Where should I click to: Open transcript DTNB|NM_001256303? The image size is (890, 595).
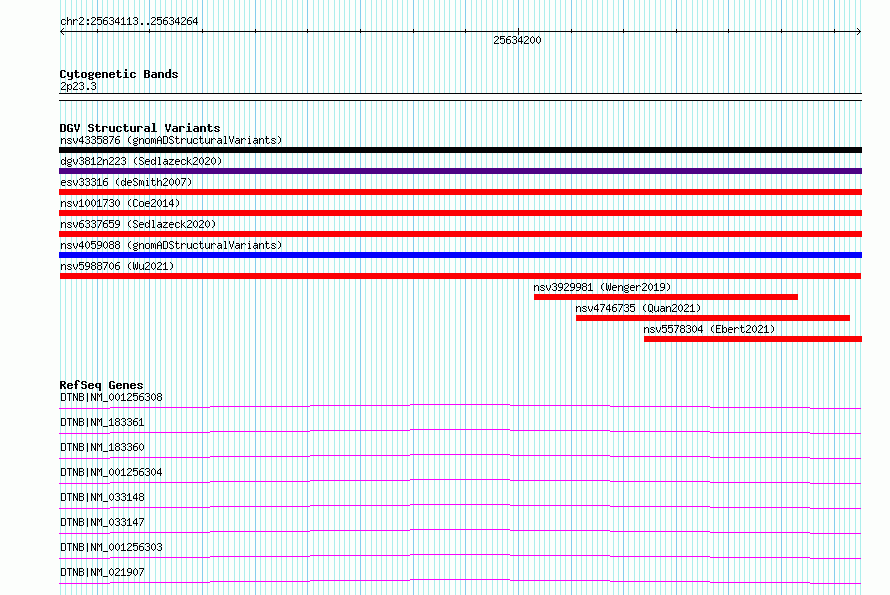[x=111, y=547]
